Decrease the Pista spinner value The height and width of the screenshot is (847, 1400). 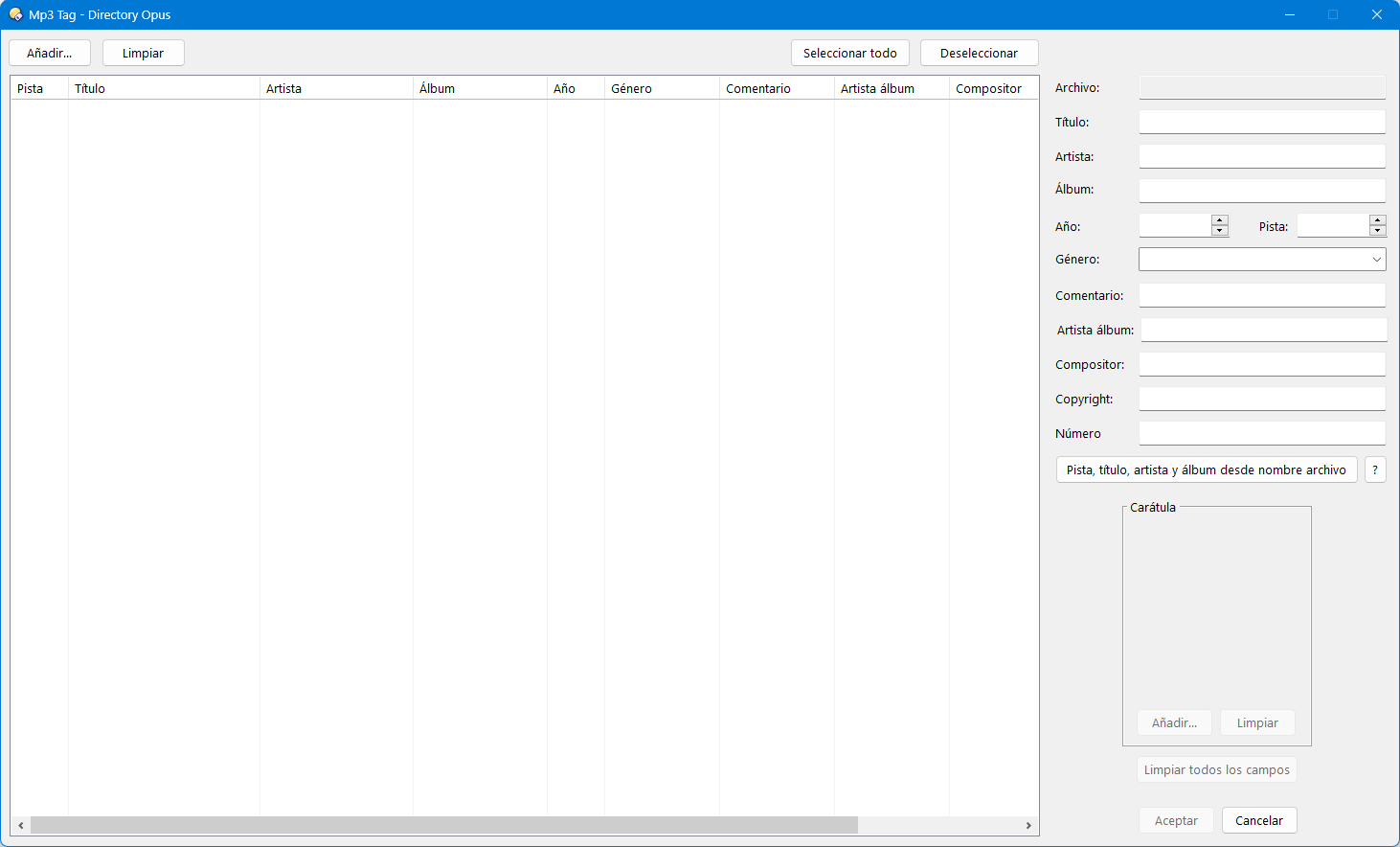point(1377,231)
